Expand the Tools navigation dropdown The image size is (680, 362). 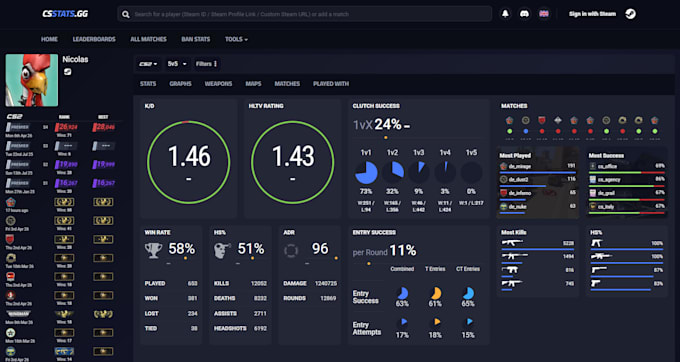tap(236, 39)
